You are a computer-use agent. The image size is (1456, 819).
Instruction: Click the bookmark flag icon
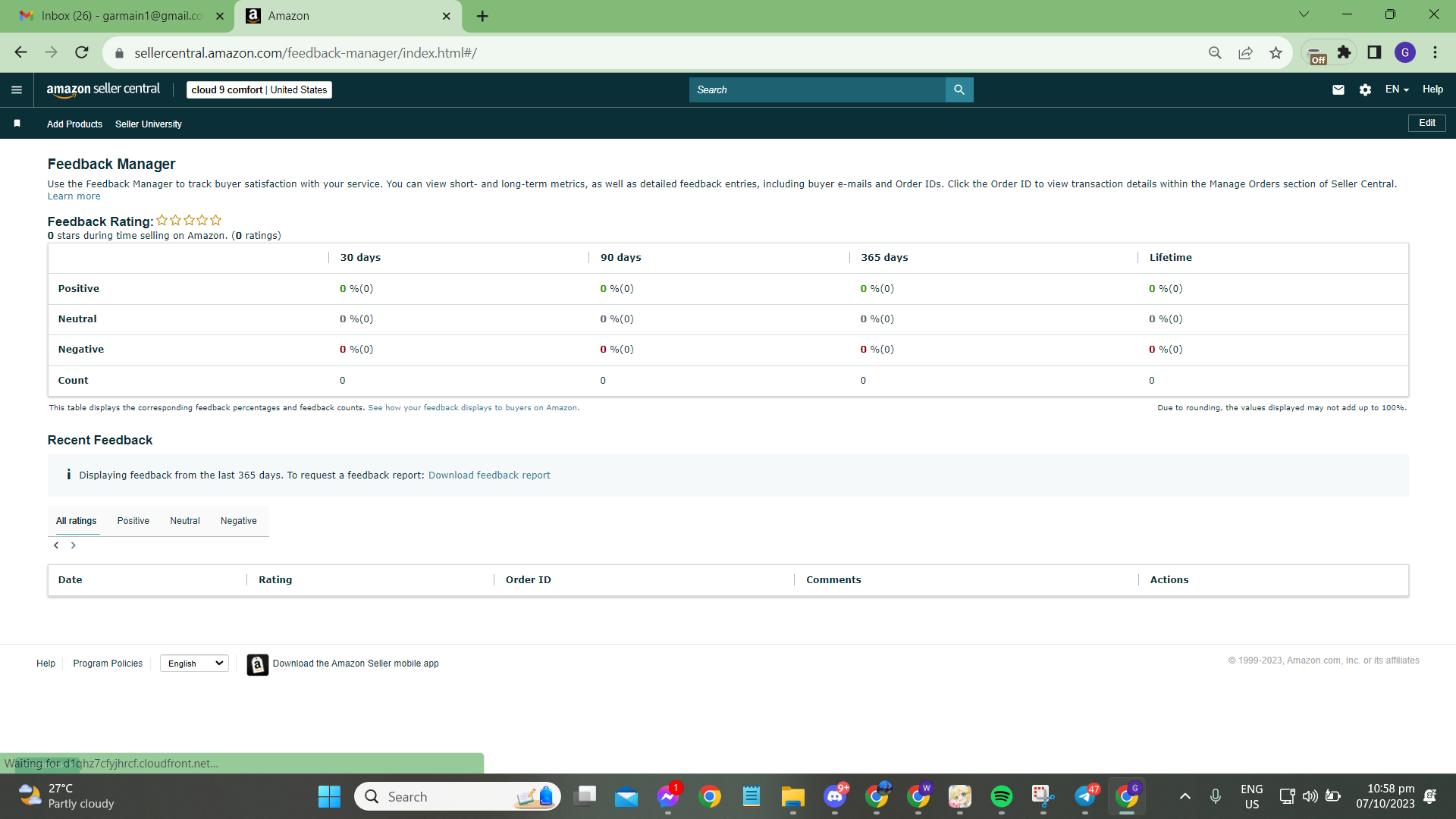[x=17, y=124]
